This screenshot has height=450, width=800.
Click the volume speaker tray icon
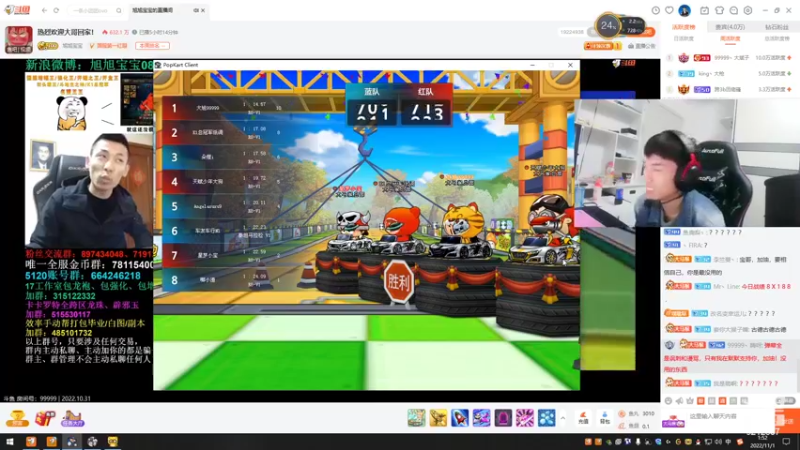(718, 442)
